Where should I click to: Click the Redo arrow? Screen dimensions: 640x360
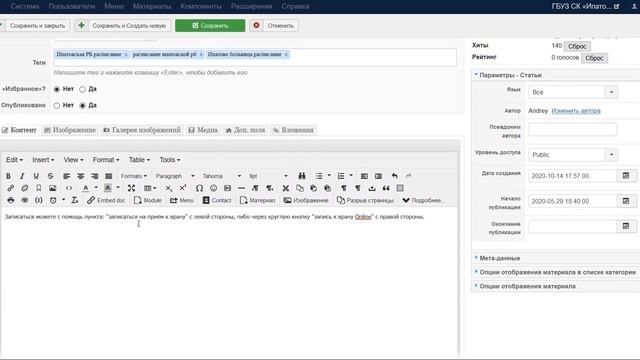[408, 176]
